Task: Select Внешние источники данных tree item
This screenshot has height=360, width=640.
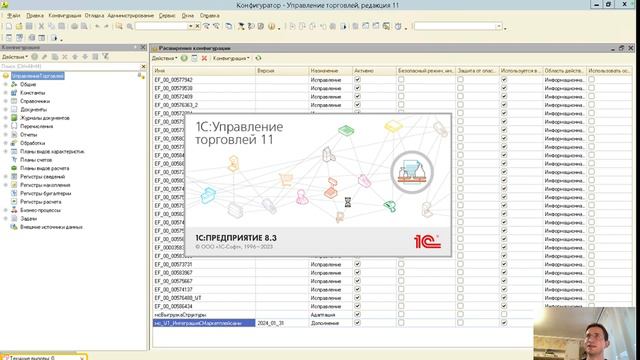Action: click(51, 227)
